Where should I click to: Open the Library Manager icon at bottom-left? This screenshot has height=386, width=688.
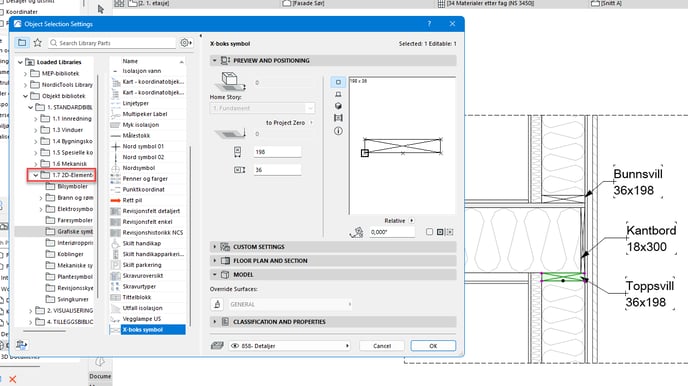pyautogui.click(x=22, y=345)
